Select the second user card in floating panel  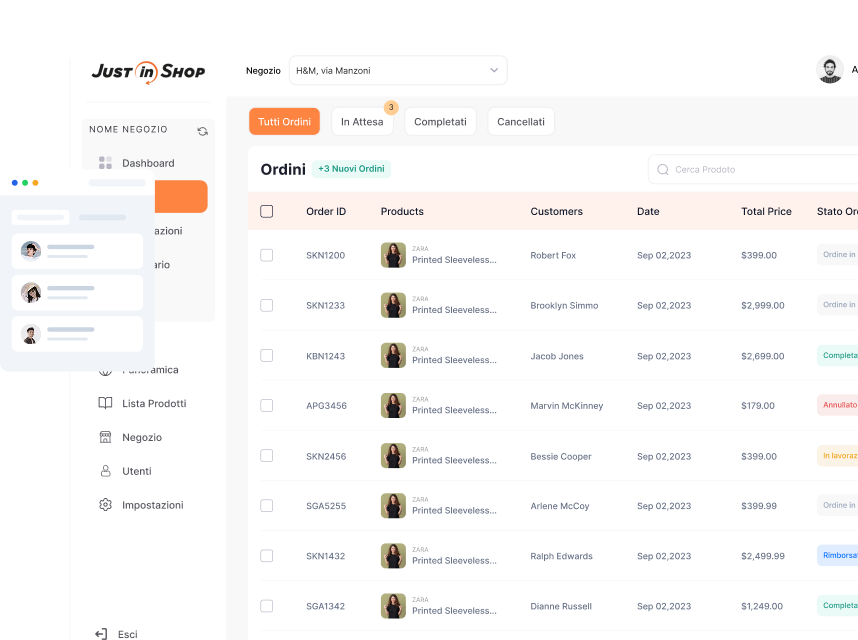77,293
